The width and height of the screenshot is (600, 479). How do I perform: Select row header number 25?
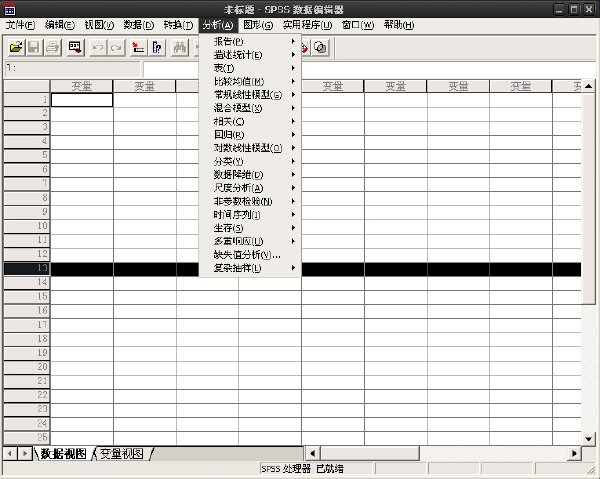coord(27,438)
